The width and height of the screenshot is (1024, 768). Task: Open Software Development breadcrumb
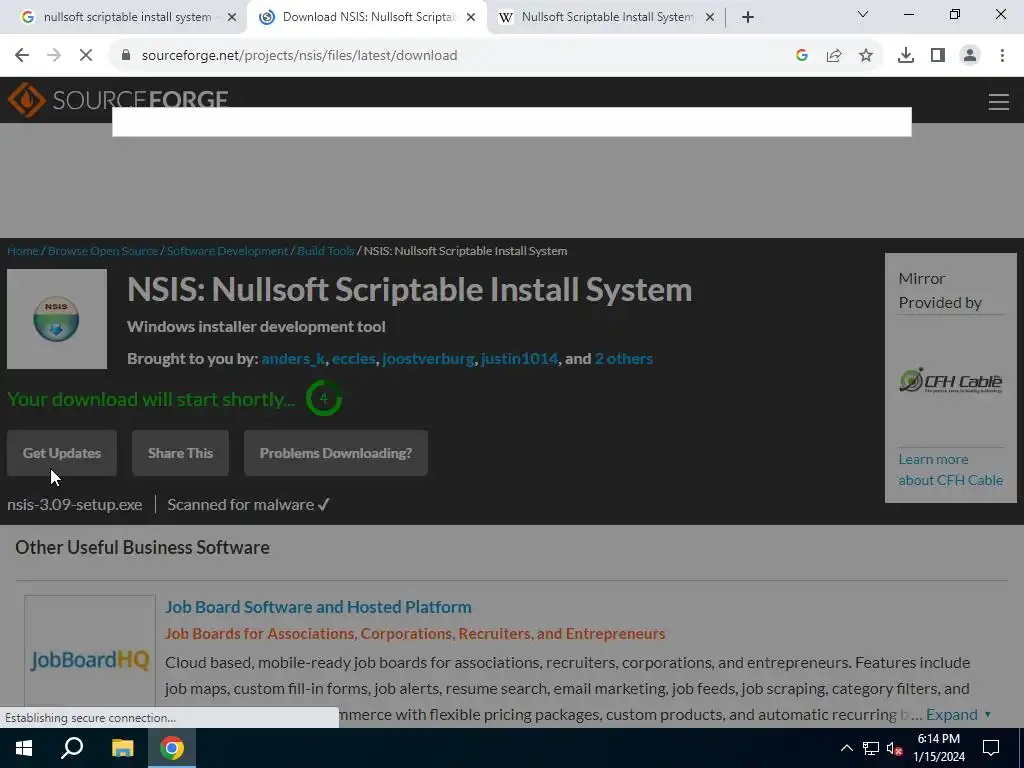[227, 251]
